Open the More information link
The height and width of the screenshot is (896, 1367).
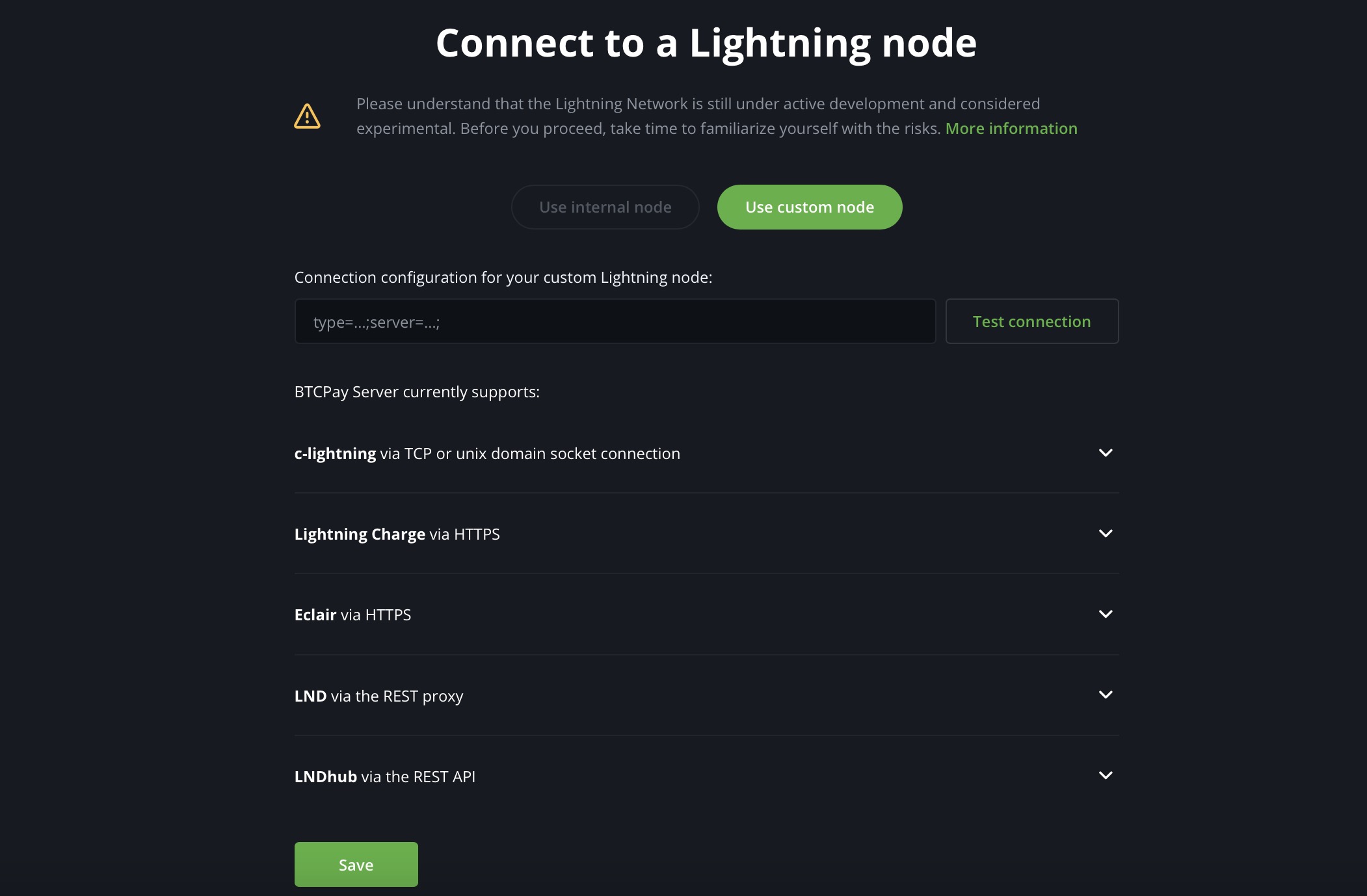1011,128
